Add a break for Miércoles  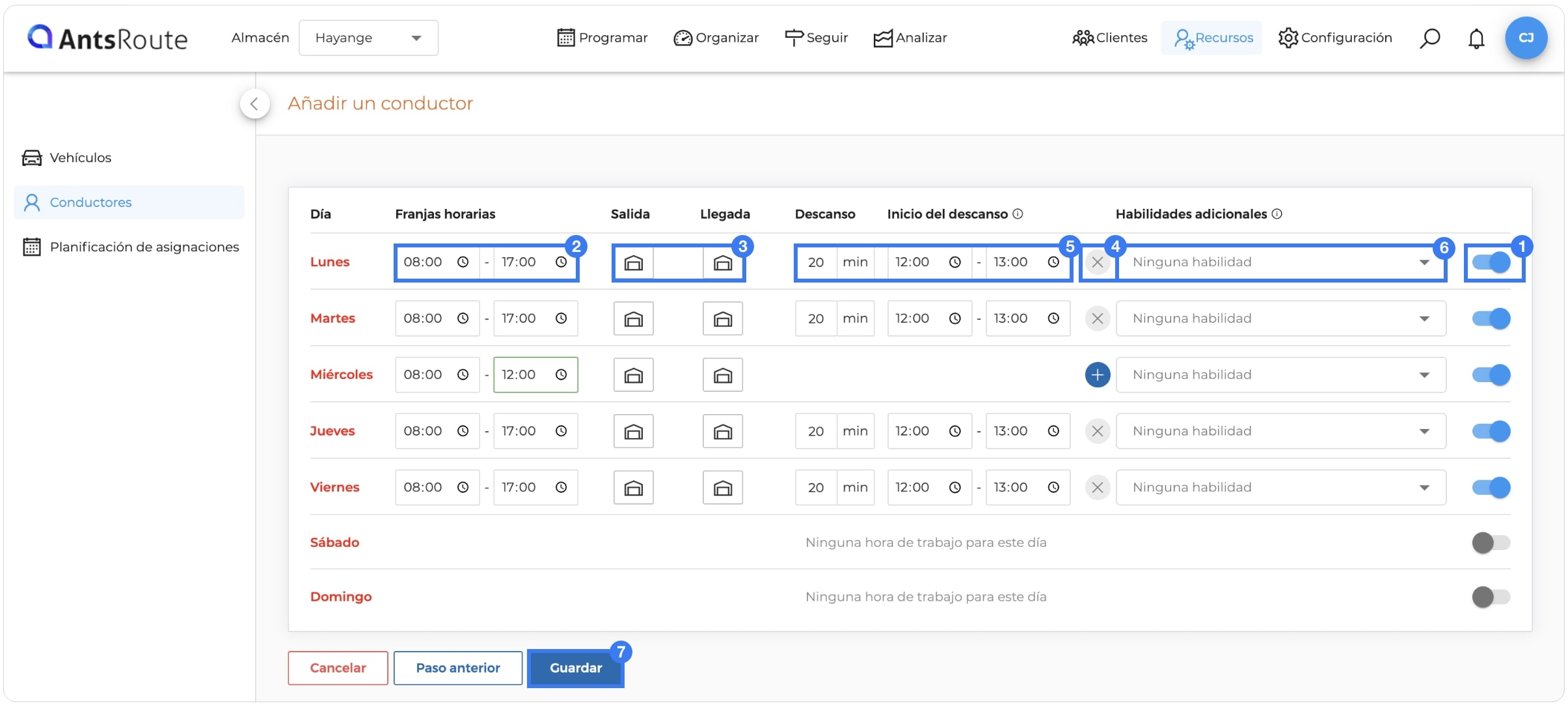click(x=1097, y=375)
